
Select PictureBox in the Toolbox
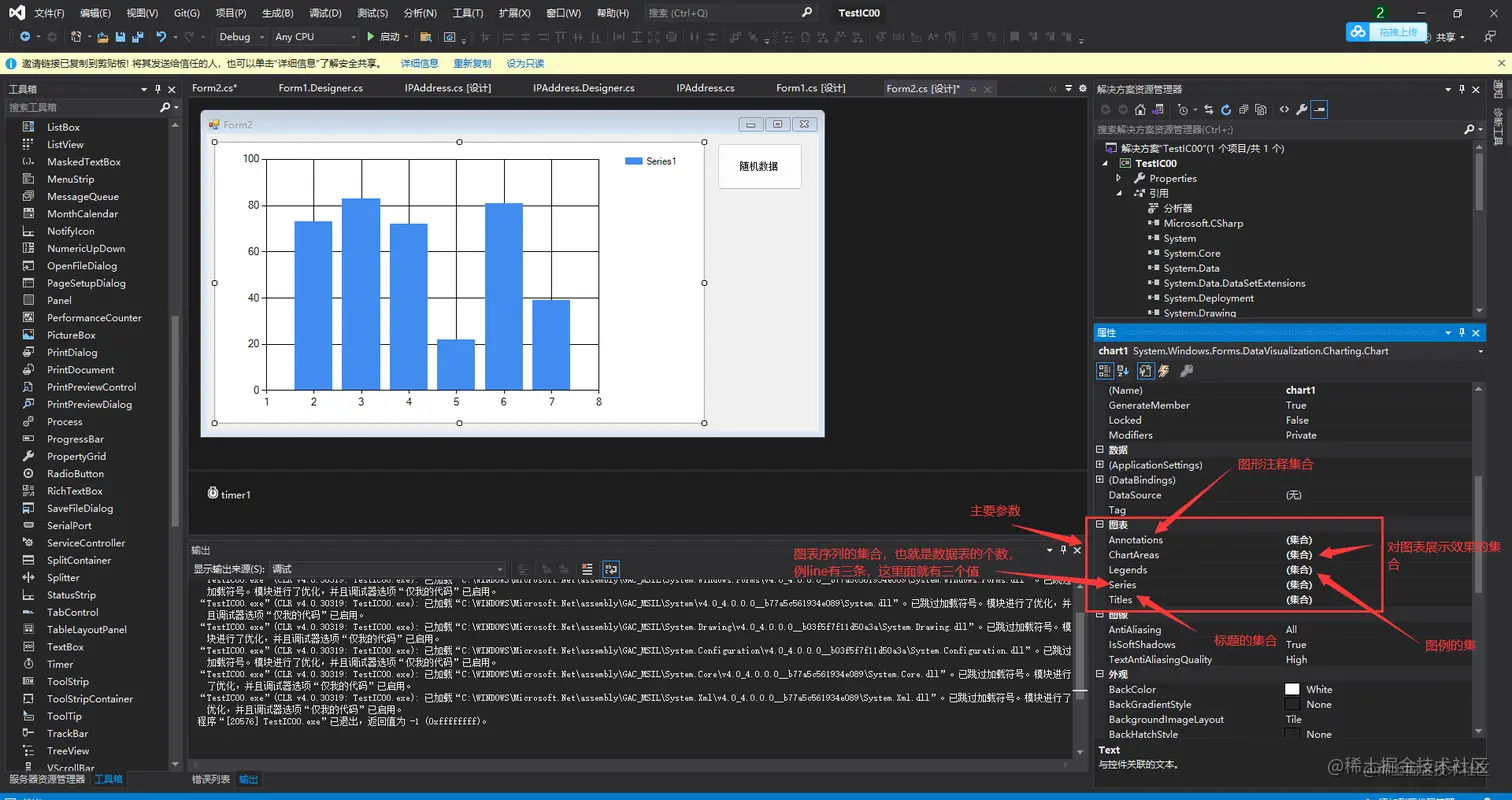71,335
